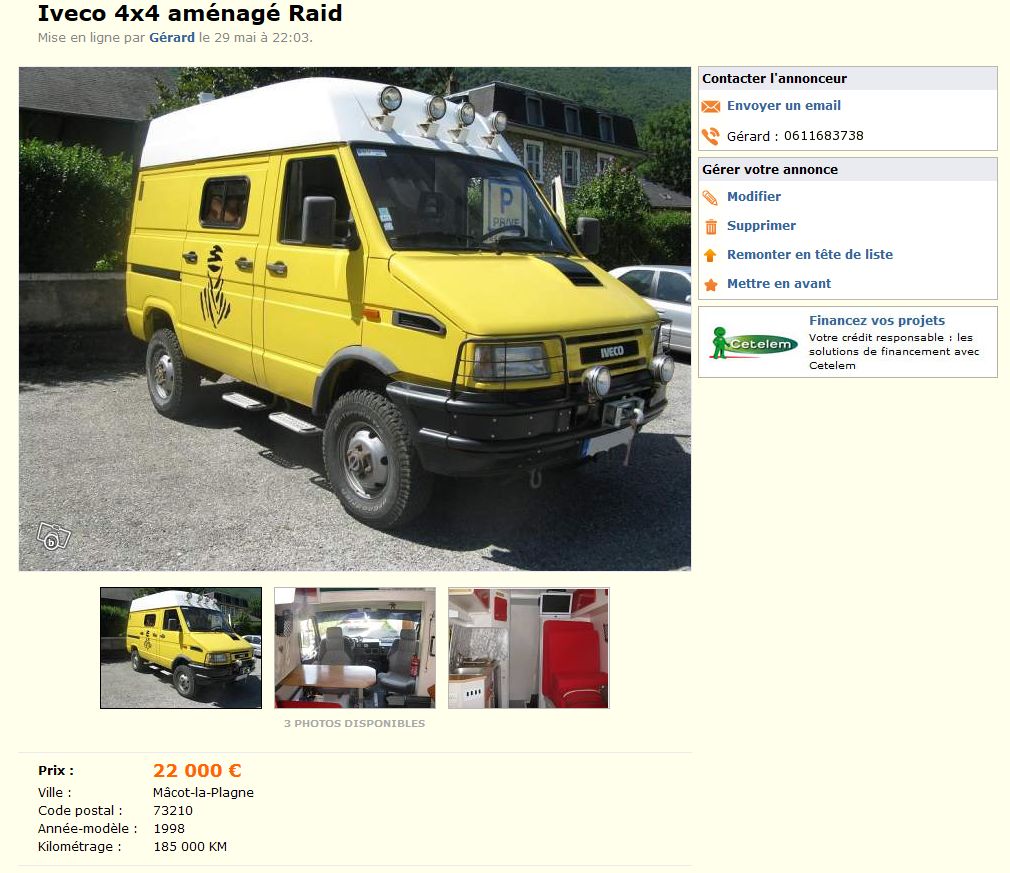Viewport: 1010px width, 873px height.
Task: Click the large yellow Iveco van photo
Action: tap(355, 319)
